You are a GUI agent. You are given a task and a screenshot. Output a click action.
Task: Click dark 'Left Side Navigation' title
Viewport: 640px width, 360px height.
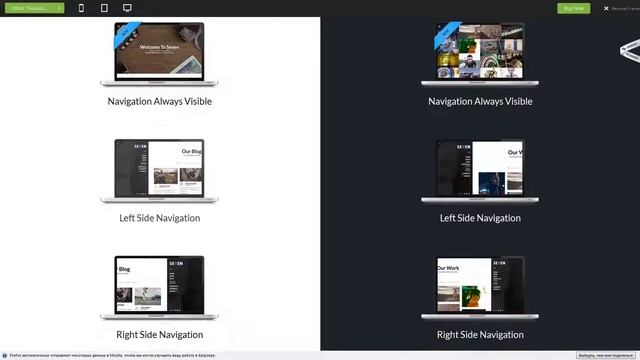(x=480, y=218)
